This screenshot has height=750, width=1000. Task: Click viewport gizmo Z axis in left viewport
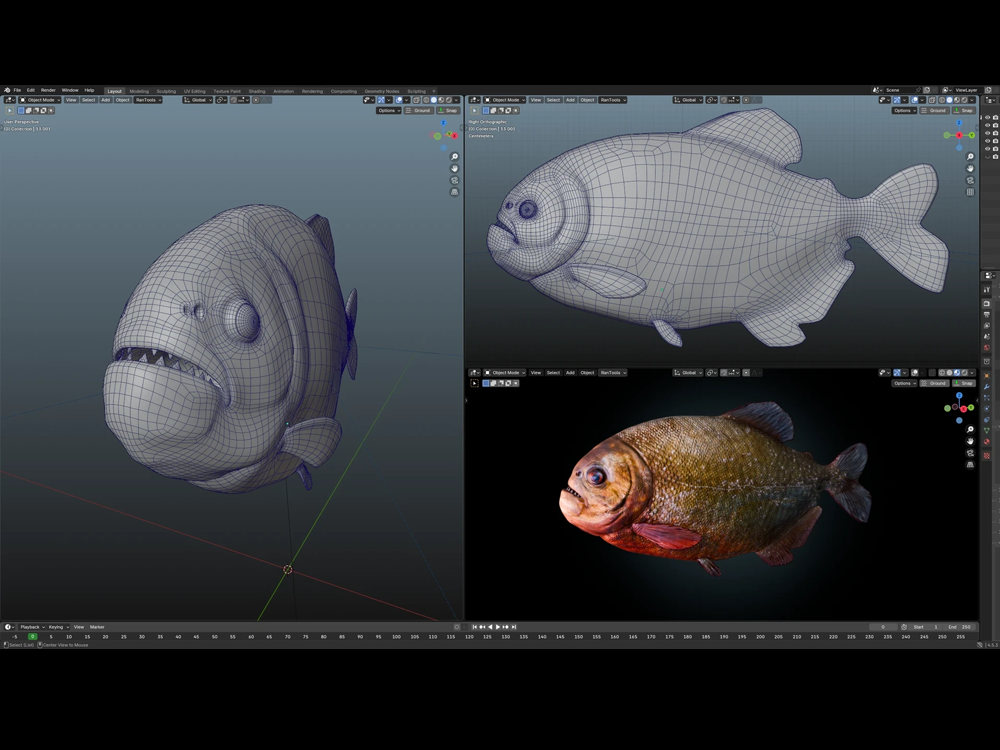pyautogui.click(x=444, y=122)
